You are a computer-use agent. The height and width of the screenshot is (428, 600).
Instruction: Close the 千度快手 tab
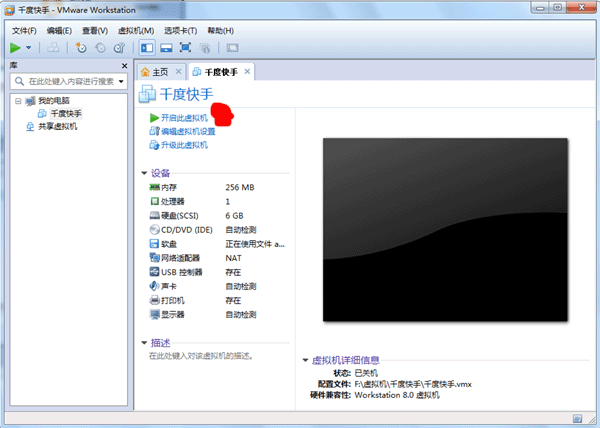pos(247,71)
